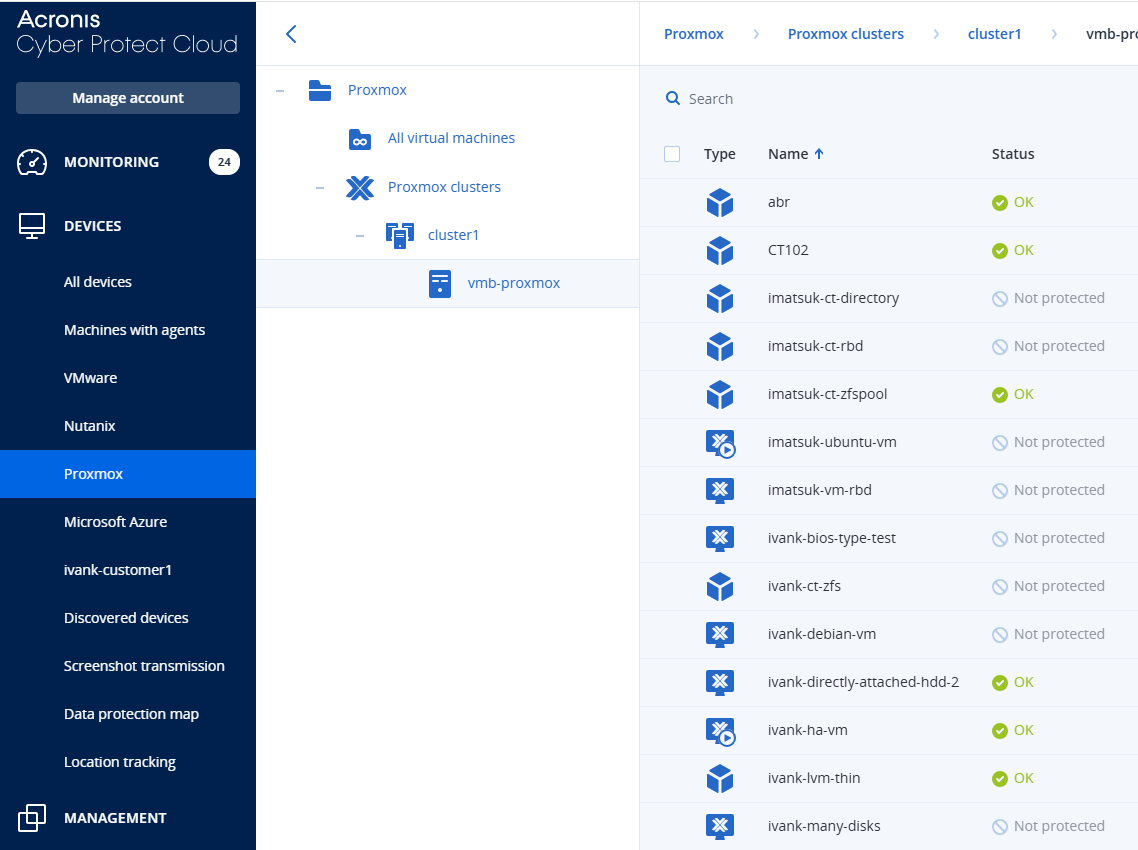The image size is (1138, 850).
Task: Click the Manage account button
Action: coord(128,98)
